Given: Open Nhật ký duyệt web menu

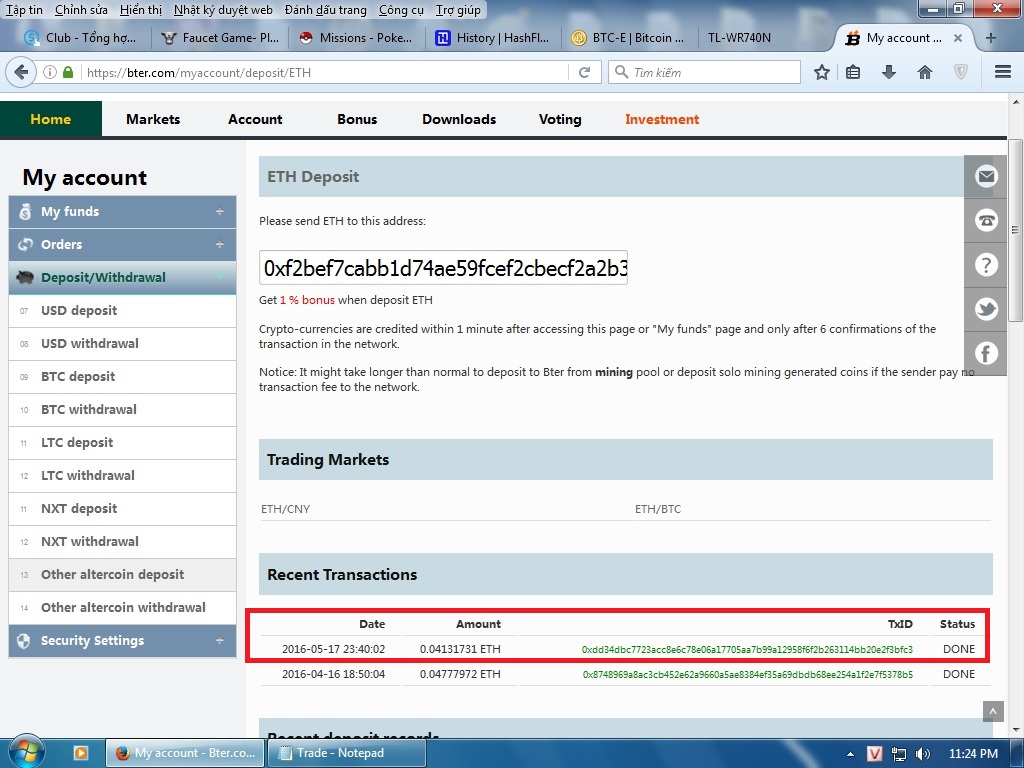Looking at the screenshot, I should tap(223, 10).
